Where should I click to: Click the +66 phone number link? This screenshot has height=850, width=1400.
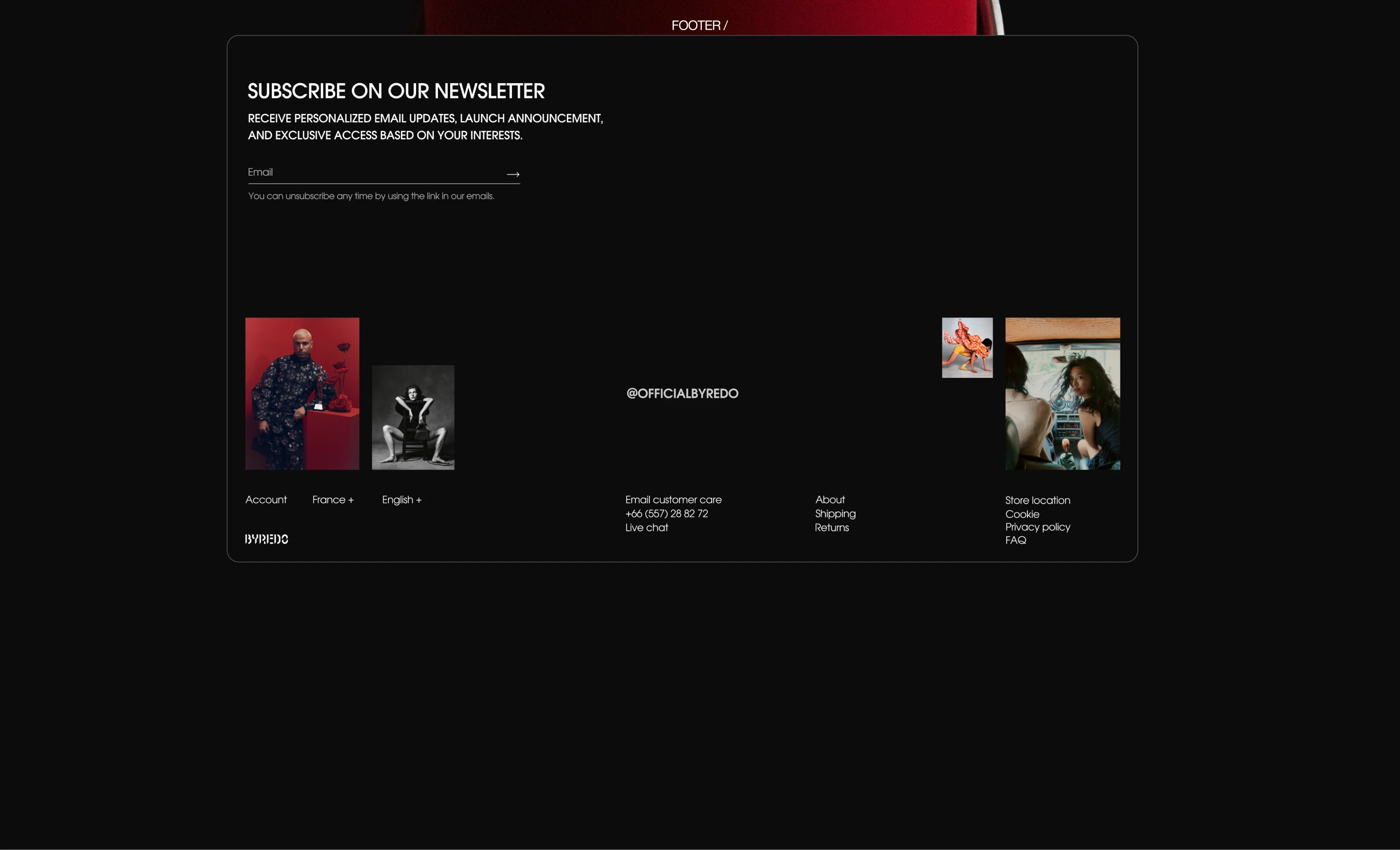[666, 514]
